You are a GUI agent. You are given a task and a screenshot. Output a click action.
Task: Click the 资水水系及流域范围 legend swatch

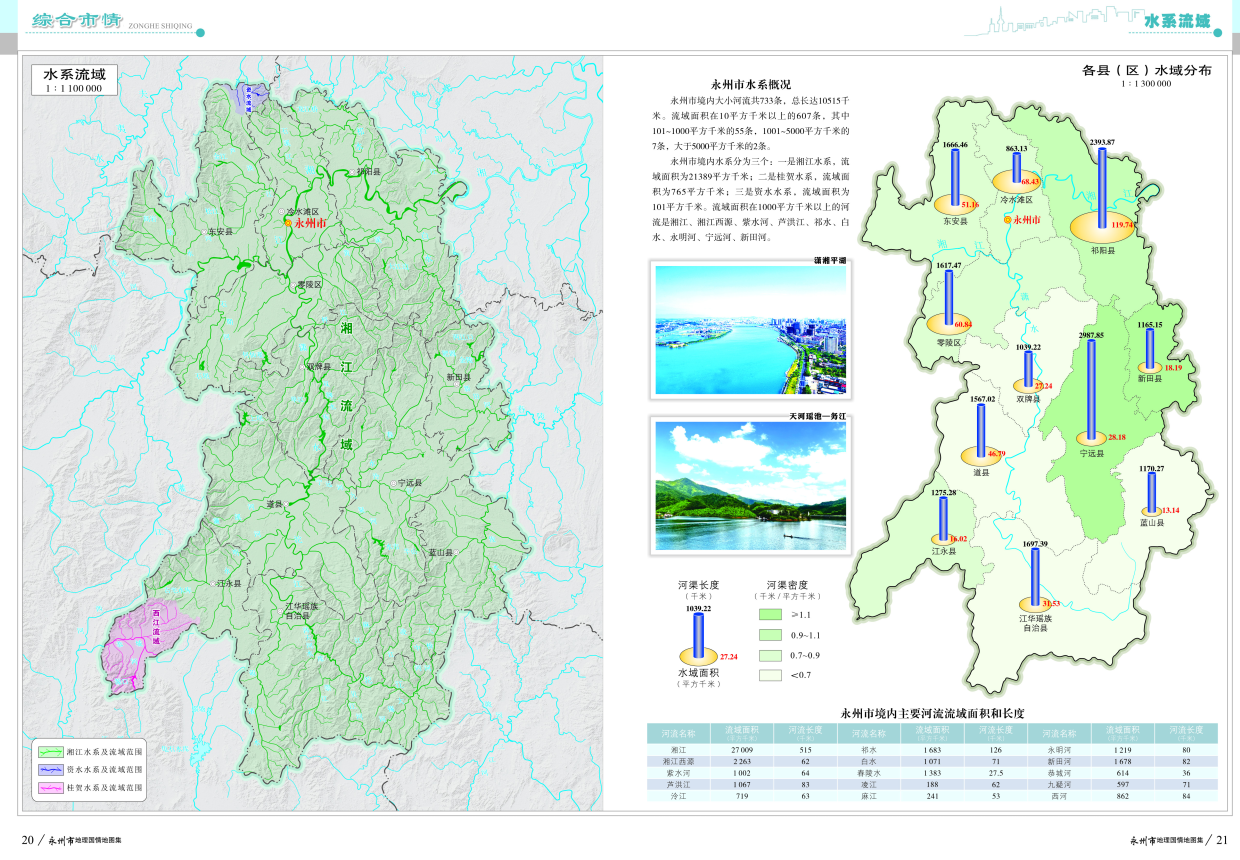(51, 770)
